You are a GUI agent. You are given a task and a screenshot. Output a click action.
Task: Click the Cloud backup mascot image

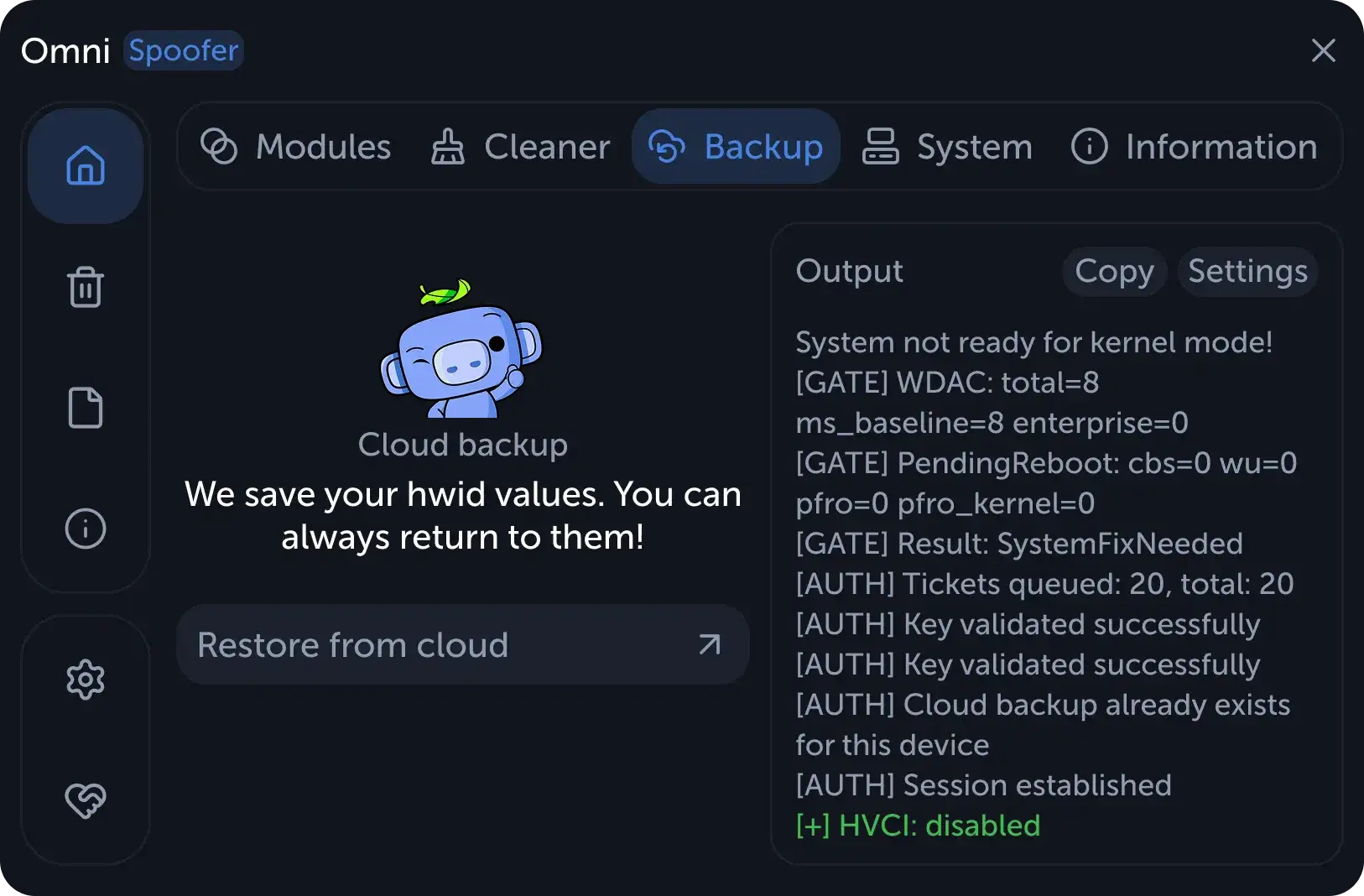[x=461, y=348]
